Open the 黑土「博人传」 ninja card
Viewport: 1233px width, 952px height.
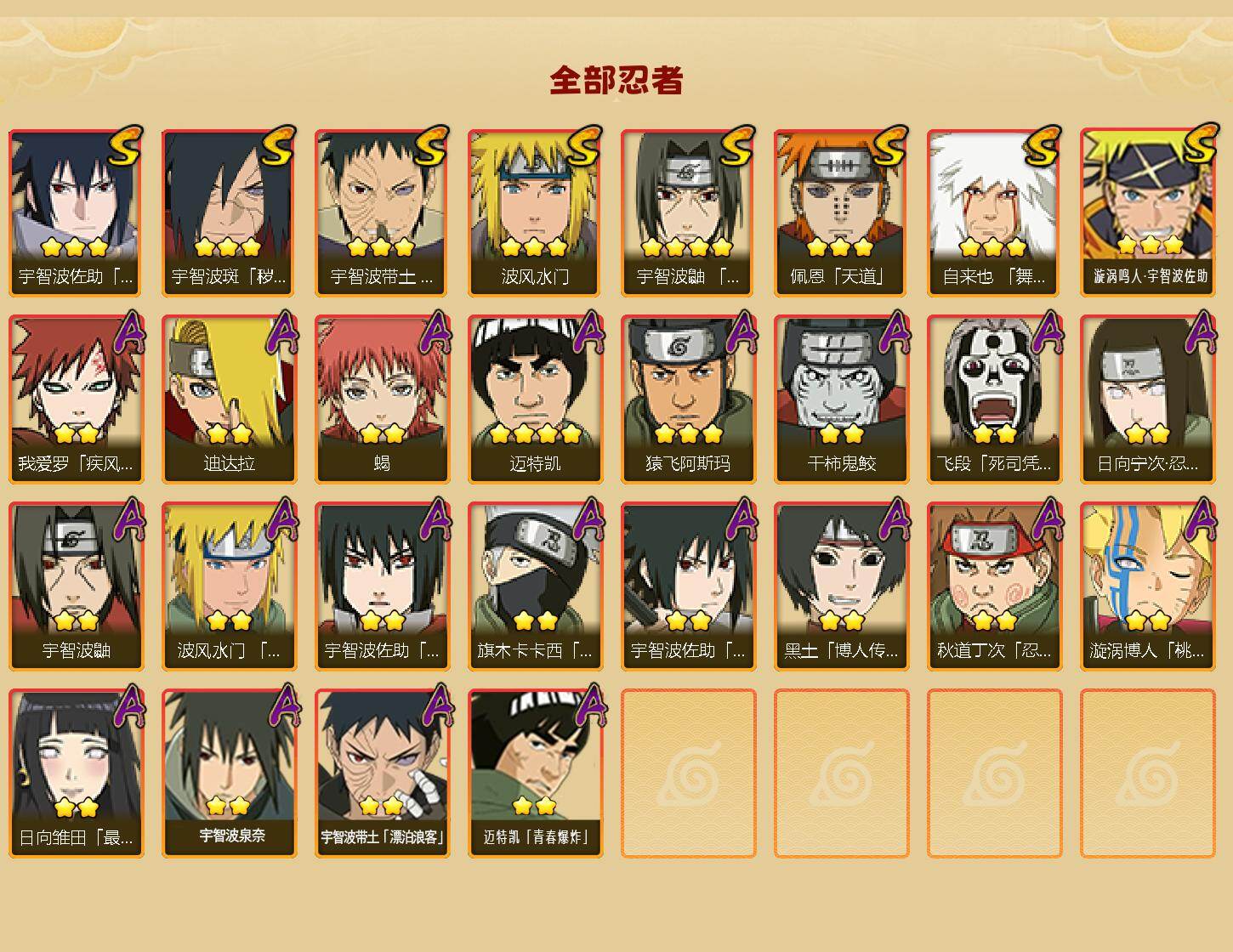point(841,586)
